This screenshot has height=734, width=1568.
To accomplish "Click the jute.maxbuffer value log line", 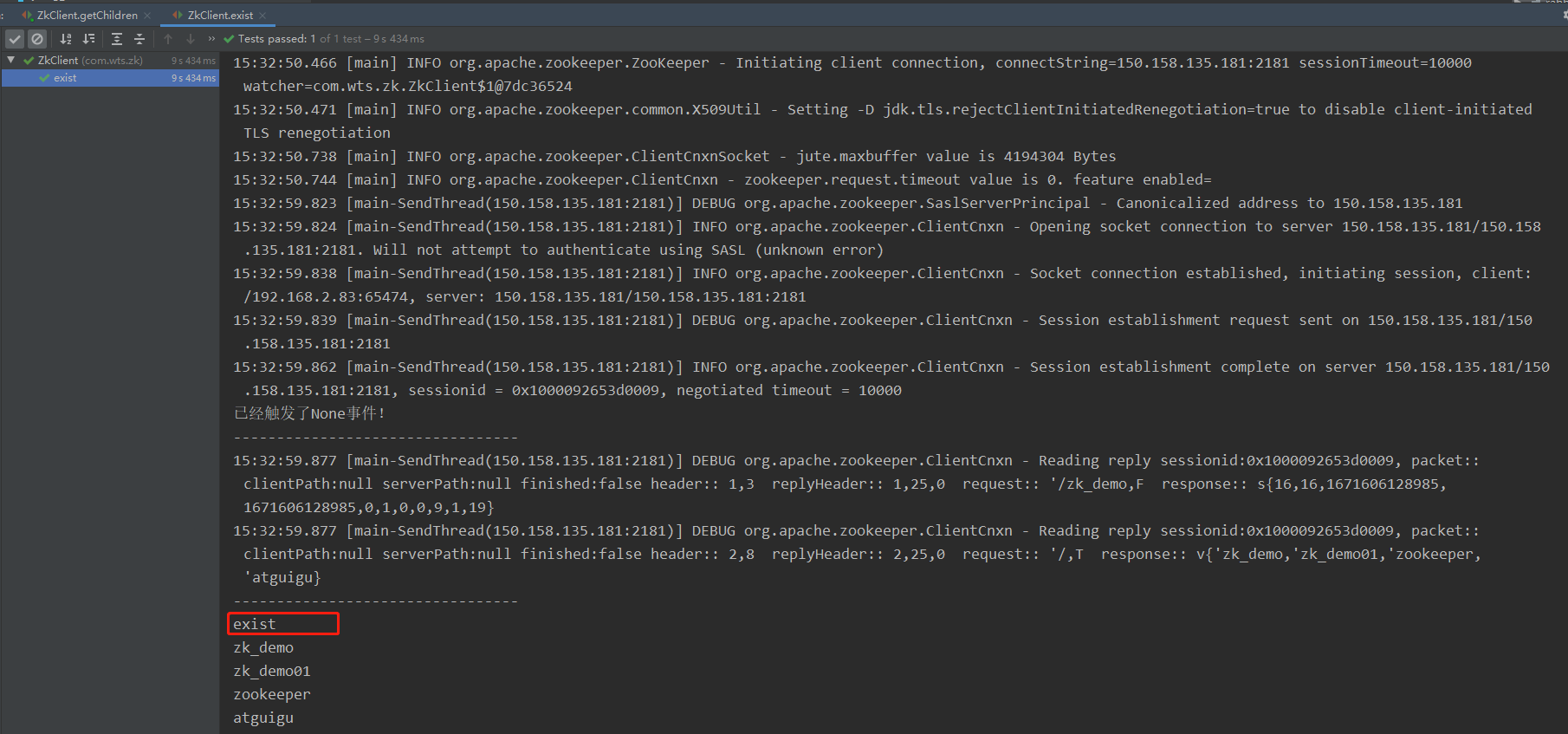I will click(674, 156).
